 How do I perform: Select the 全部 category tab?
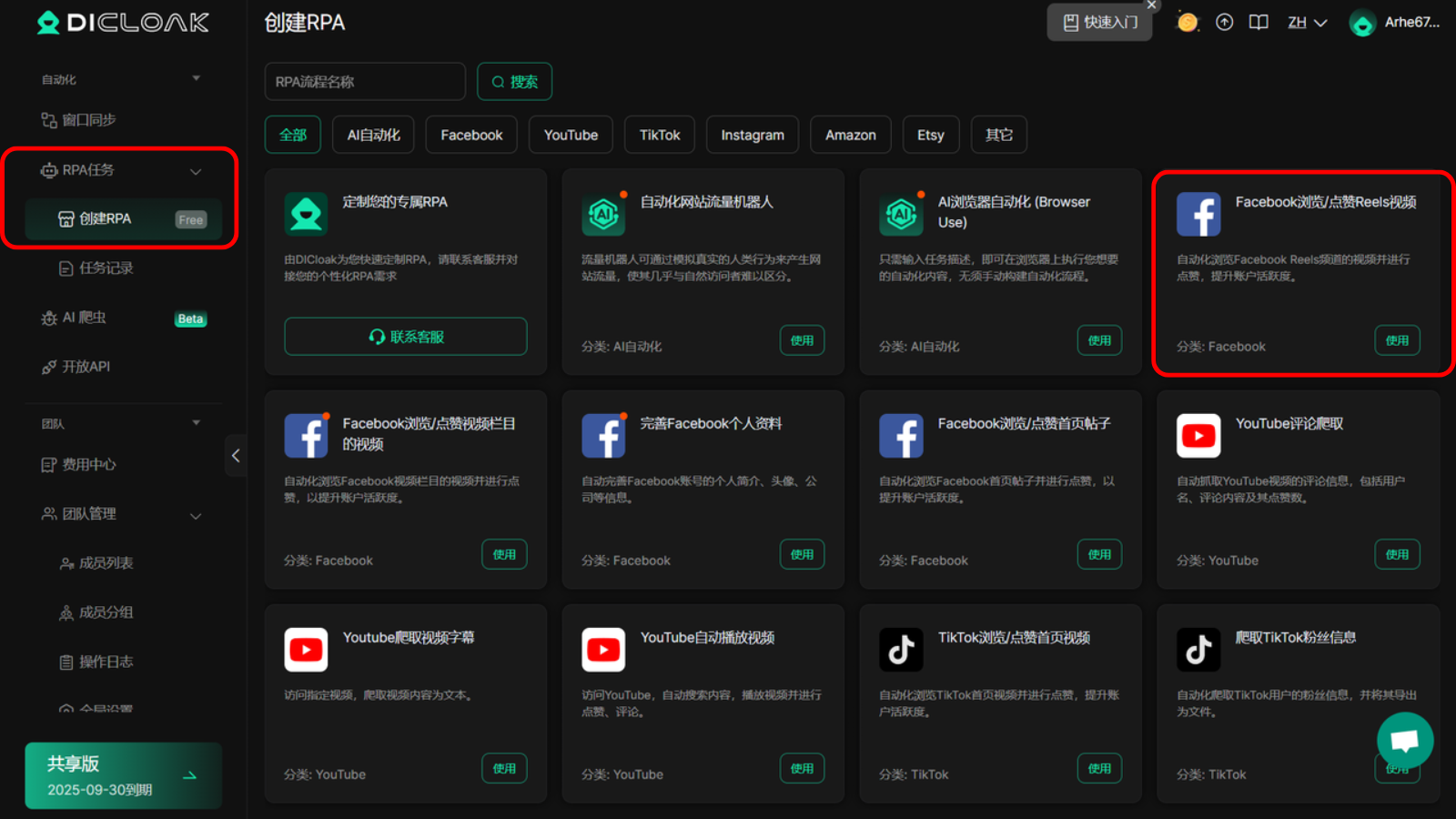tap(293, 135)
